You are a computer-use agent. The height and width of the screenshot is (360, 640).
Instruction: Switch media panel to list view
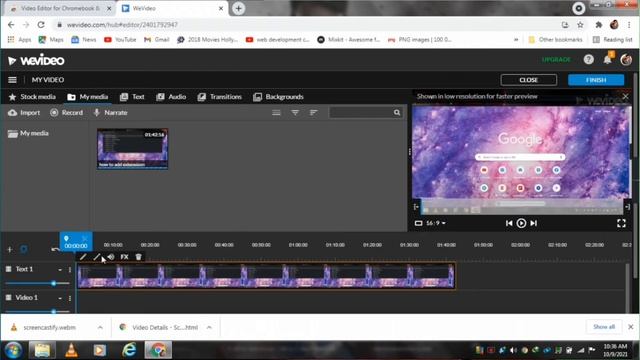pyautogui.click(x=276, y=113)
